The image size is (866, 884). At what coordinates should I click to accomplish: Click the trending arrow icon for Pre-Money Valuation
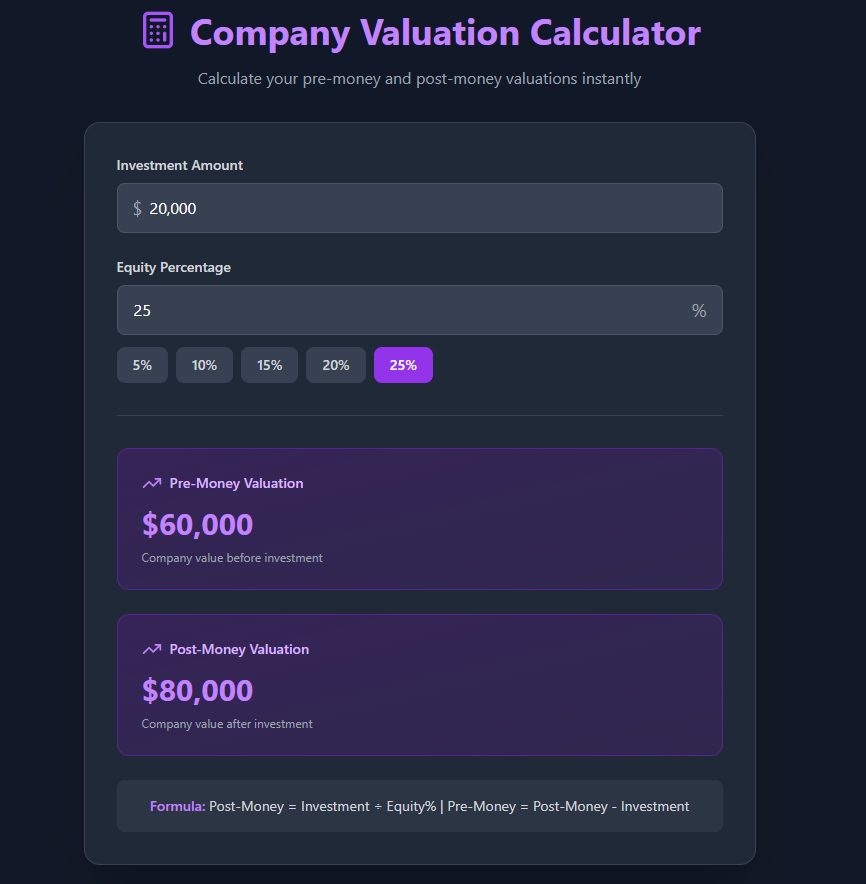coord(152,483)
